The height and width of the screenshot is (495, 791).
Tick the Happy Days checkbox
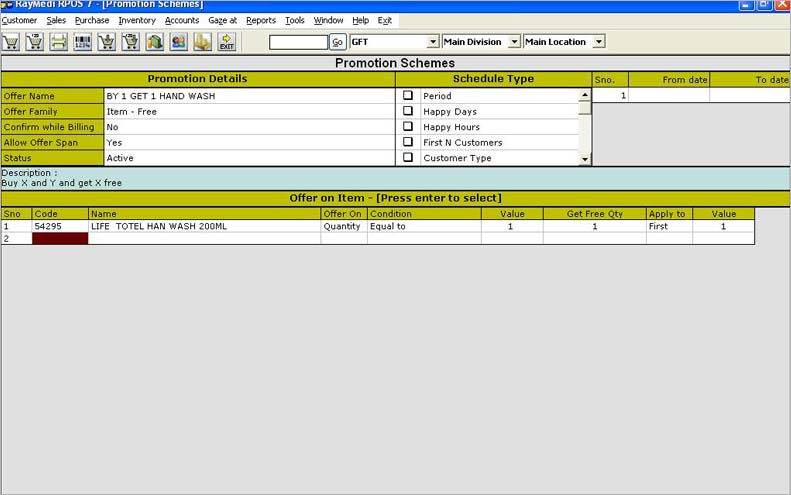[x=408, y=112]
